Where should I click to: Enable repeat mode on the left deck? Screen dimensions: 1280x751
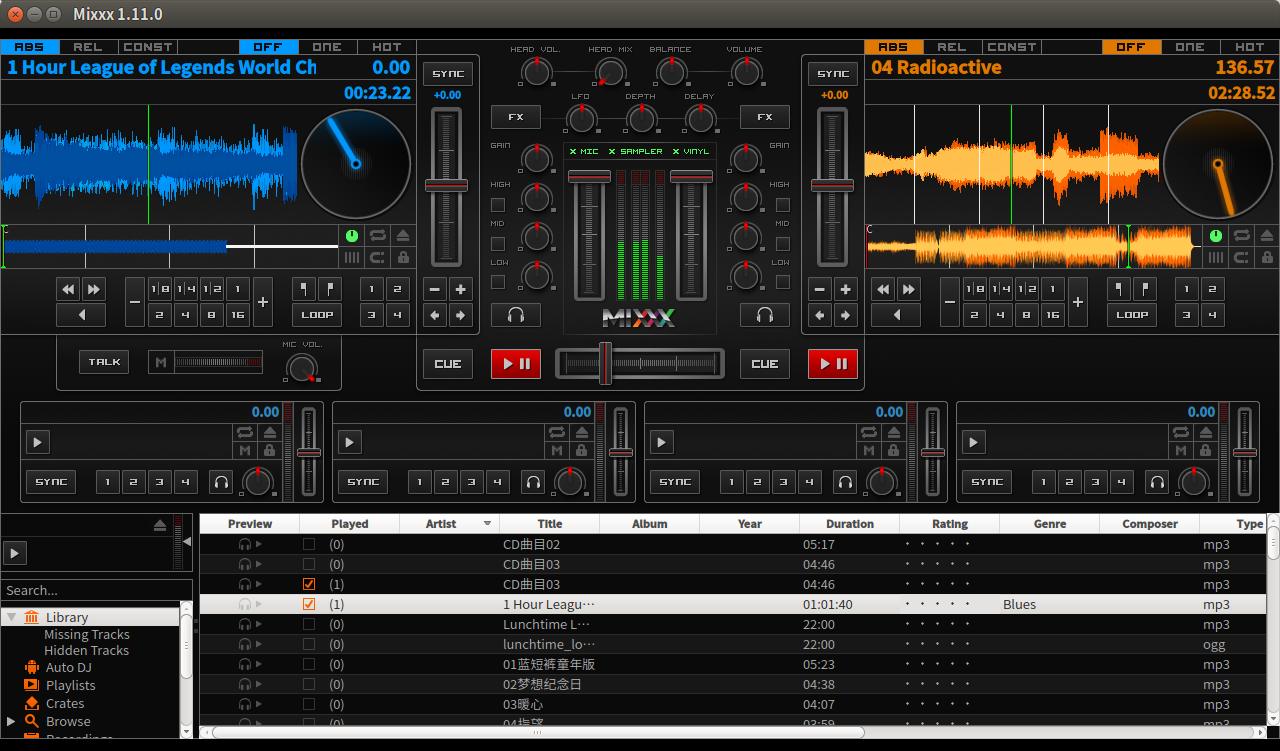[378, 236]
